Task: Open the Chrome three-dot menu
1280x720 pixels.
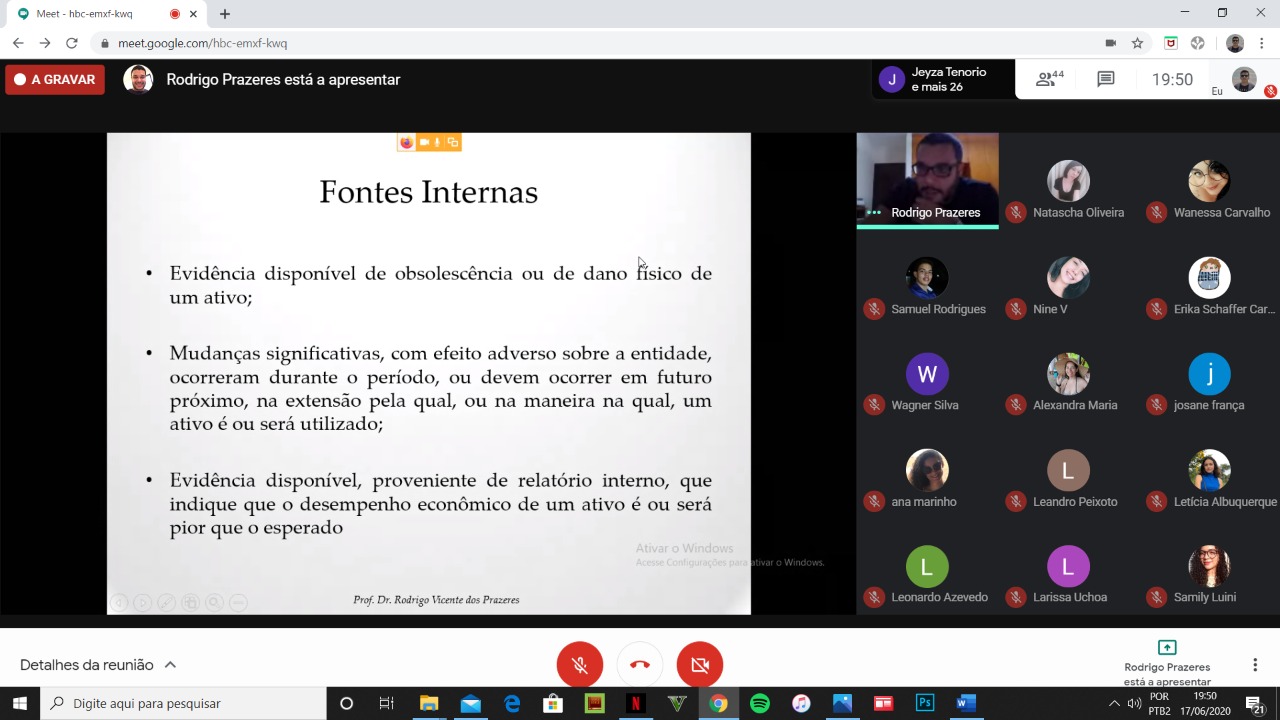Action: pyautogui.click(x=1263, y=43)
